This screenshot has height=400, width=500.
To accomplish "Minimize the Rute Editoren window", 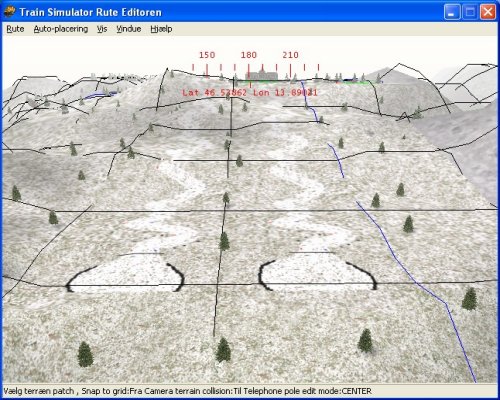I will click(452, 12).
